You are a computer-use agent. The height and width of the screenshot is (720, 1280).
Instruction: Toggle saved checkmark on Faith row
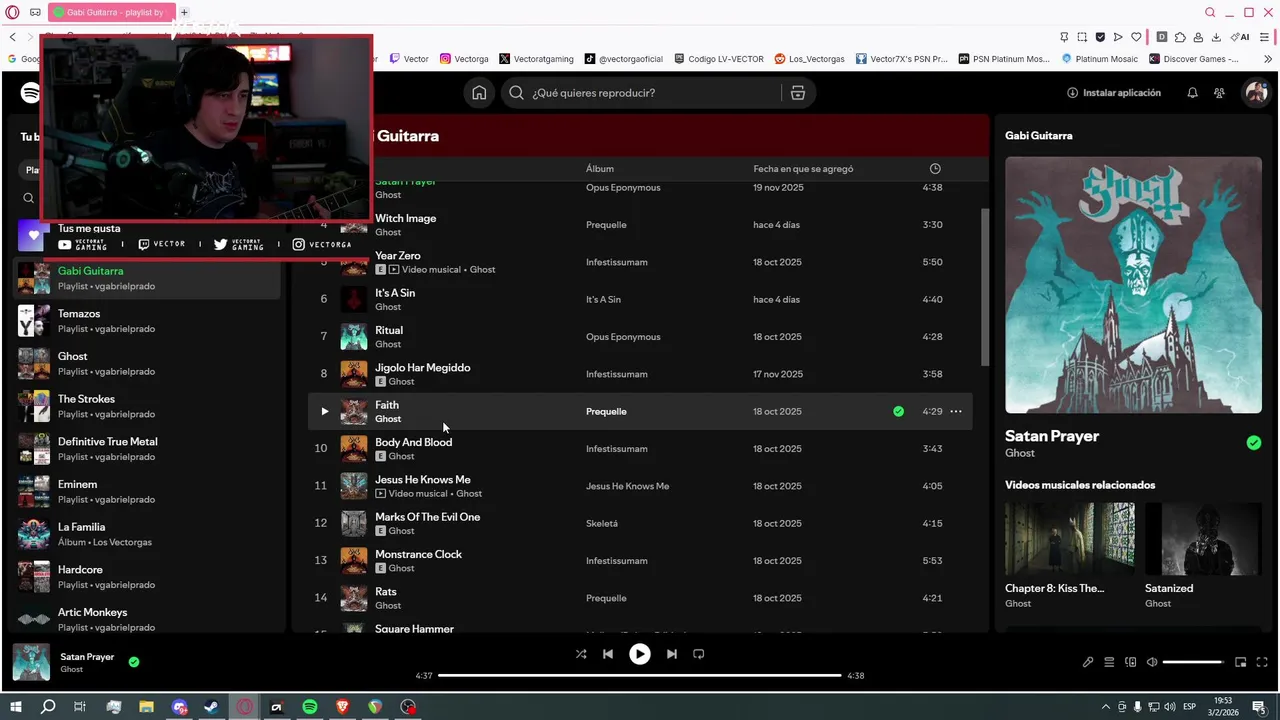[x=898, y=411]
